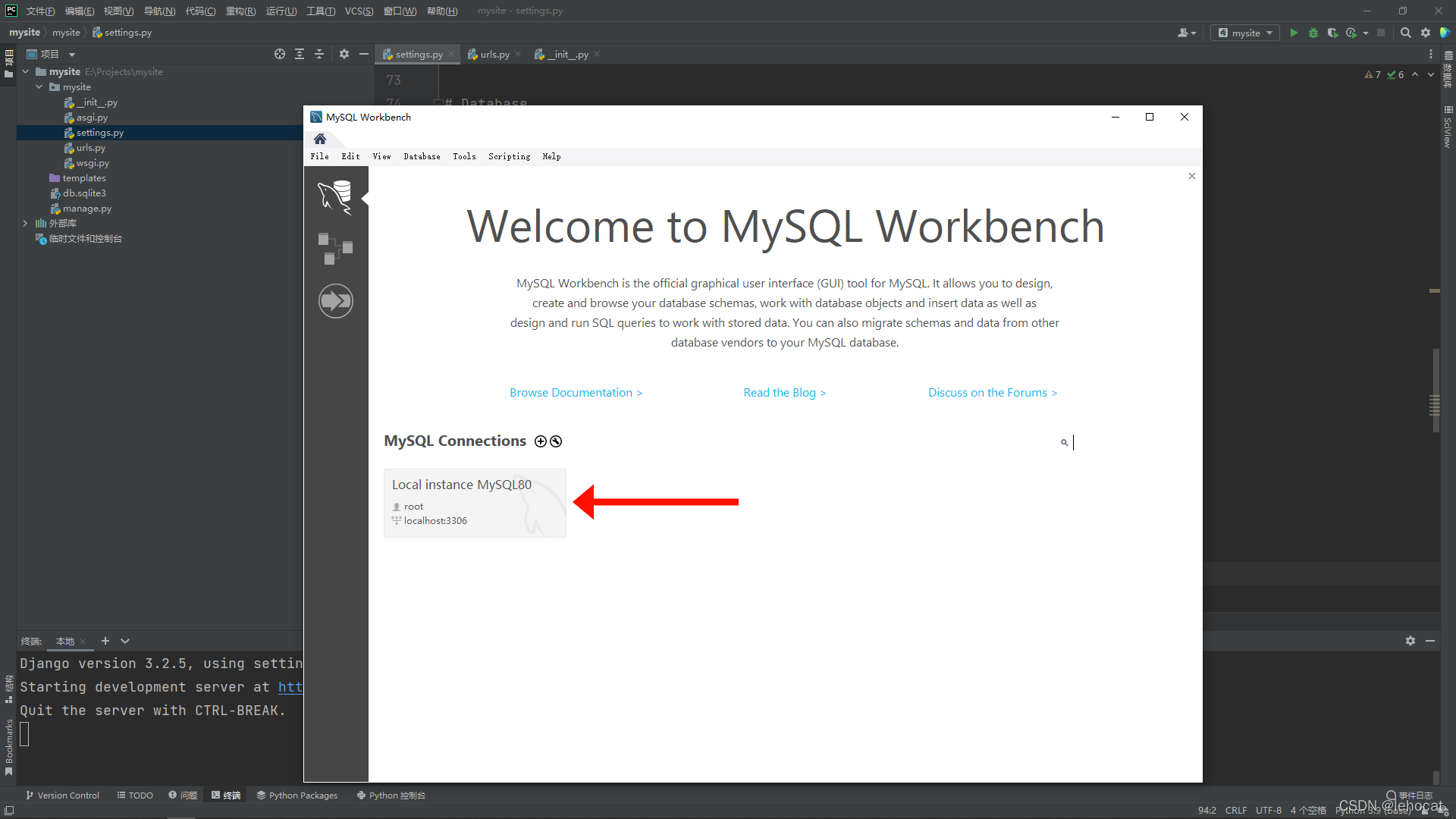The height and width of the screenshot is (819, 1456).
Task: Close the settings.py editor tab
Action: (x=451, y=54)
